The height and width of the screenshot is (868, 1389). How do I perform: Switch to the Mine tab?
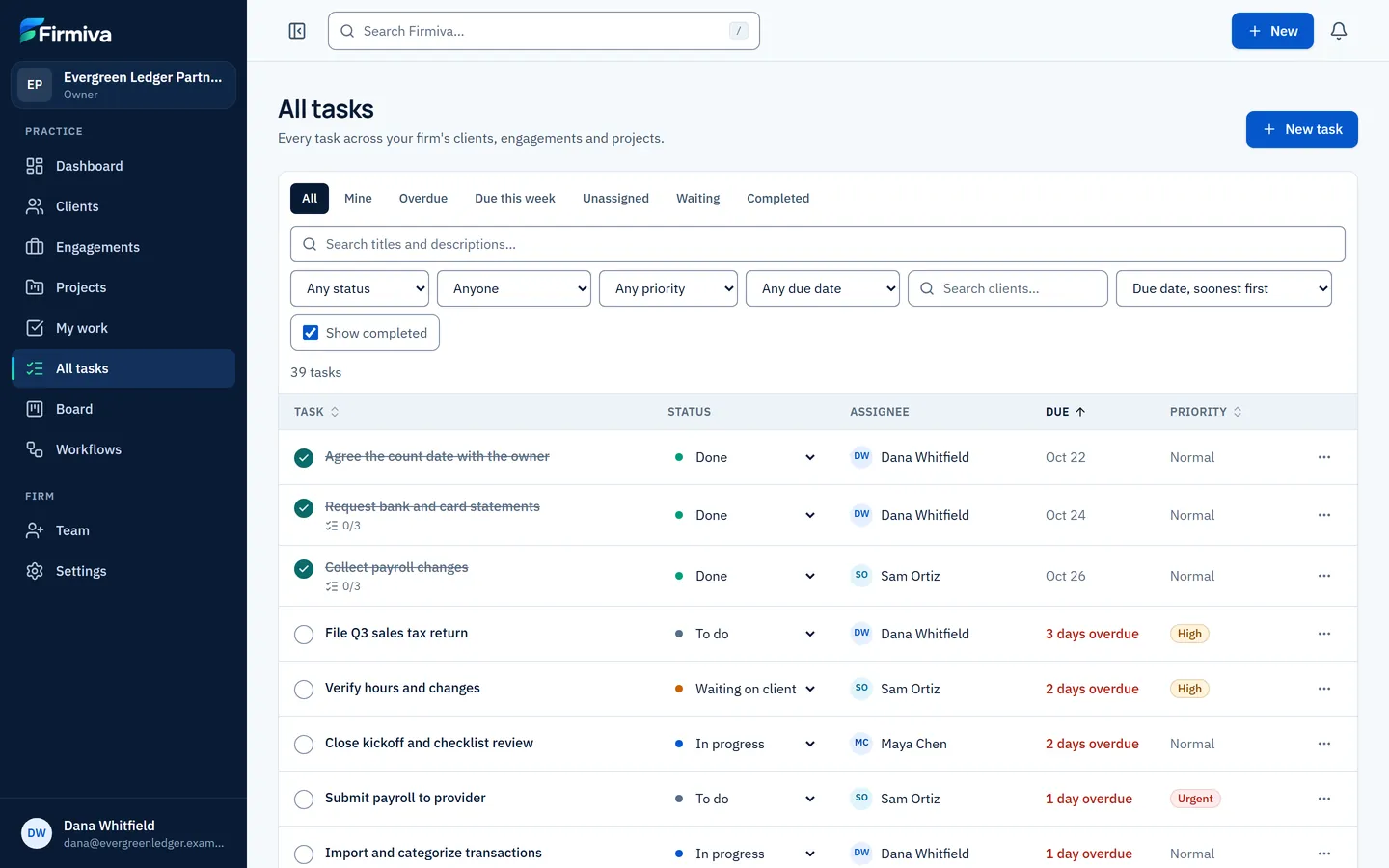(x=358, y=199)
